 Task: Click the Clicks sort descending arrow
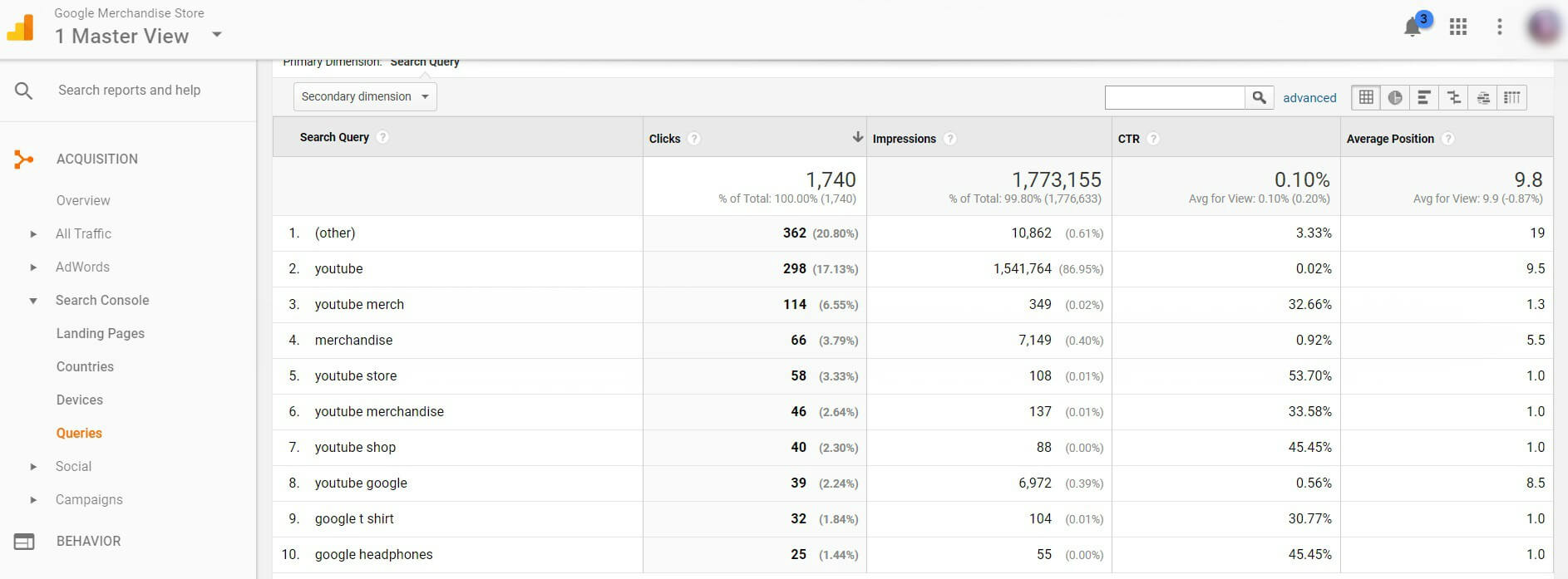tap(857, 137)
